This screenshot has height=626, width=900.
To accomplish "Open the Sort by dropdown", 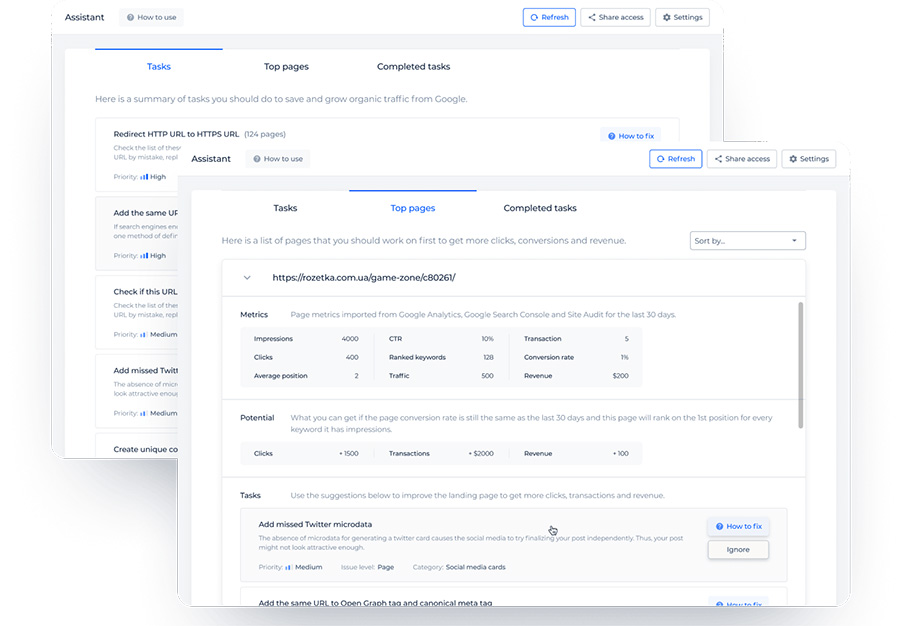I will click(x=747, y=241).
